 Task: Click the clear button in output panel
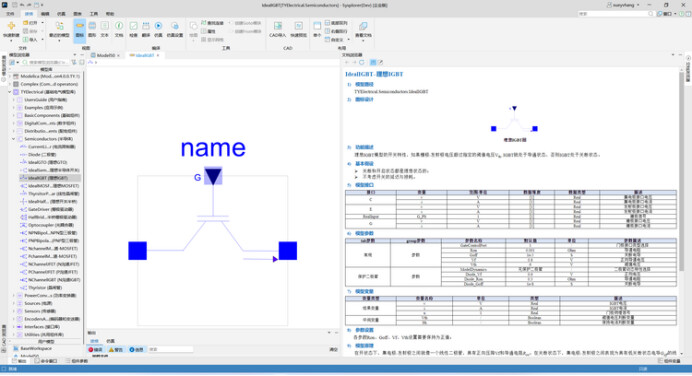334,350
